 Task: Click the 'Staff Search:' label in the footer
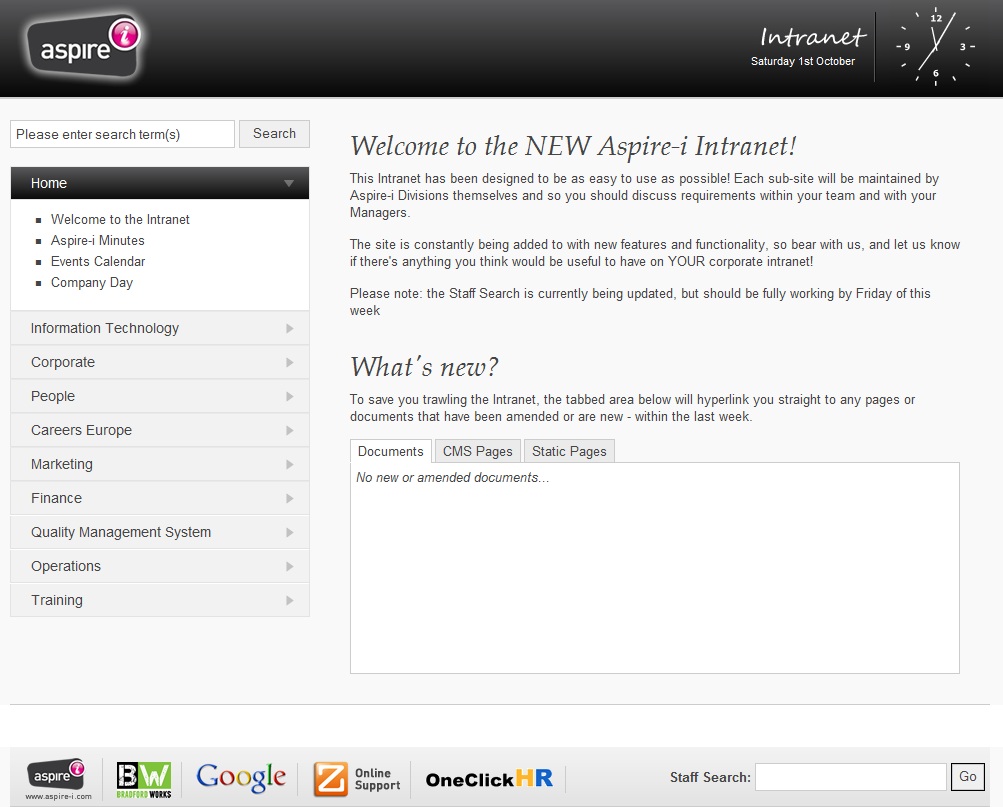[x=710, y=778]
